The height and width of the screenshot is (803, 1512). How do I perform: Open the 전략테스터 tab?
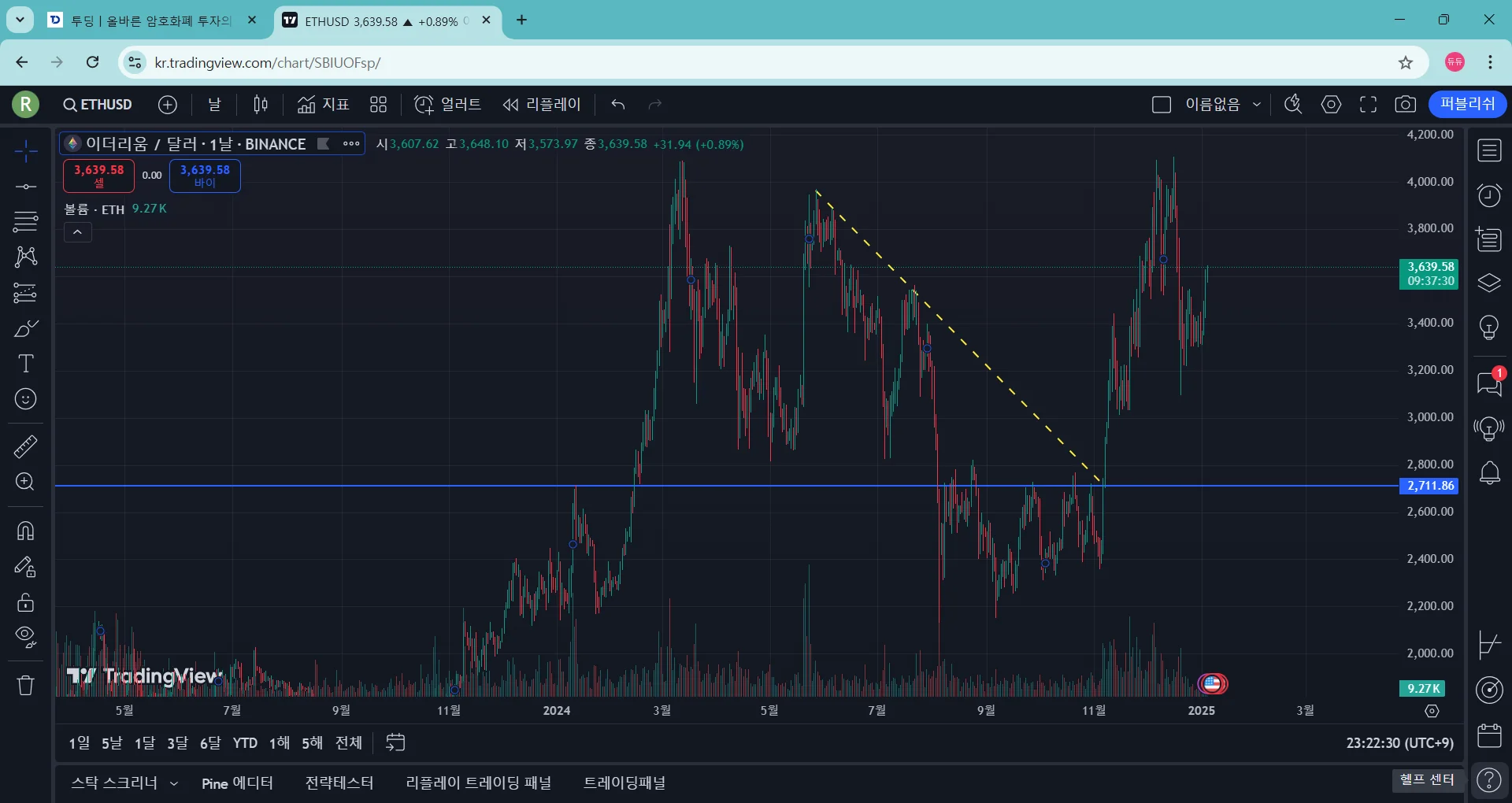tap(339, 783)
